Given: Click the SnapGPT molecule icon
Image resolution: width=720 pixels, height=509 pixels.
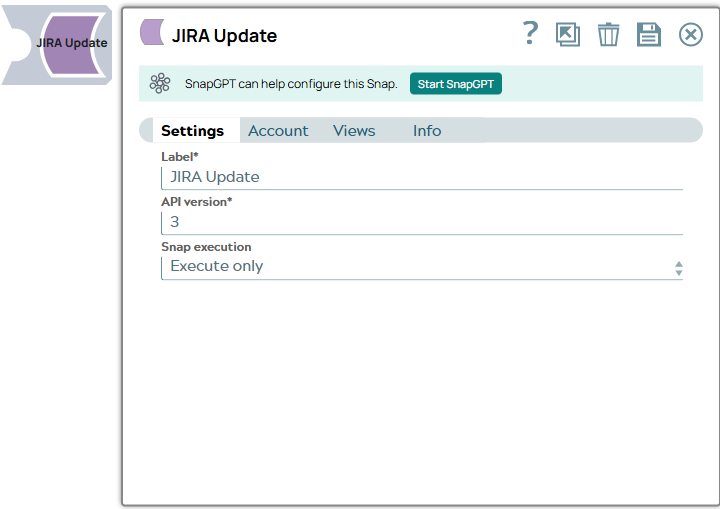Looking at the screenshot, I should pyautogui.click(x=160, y=84).
